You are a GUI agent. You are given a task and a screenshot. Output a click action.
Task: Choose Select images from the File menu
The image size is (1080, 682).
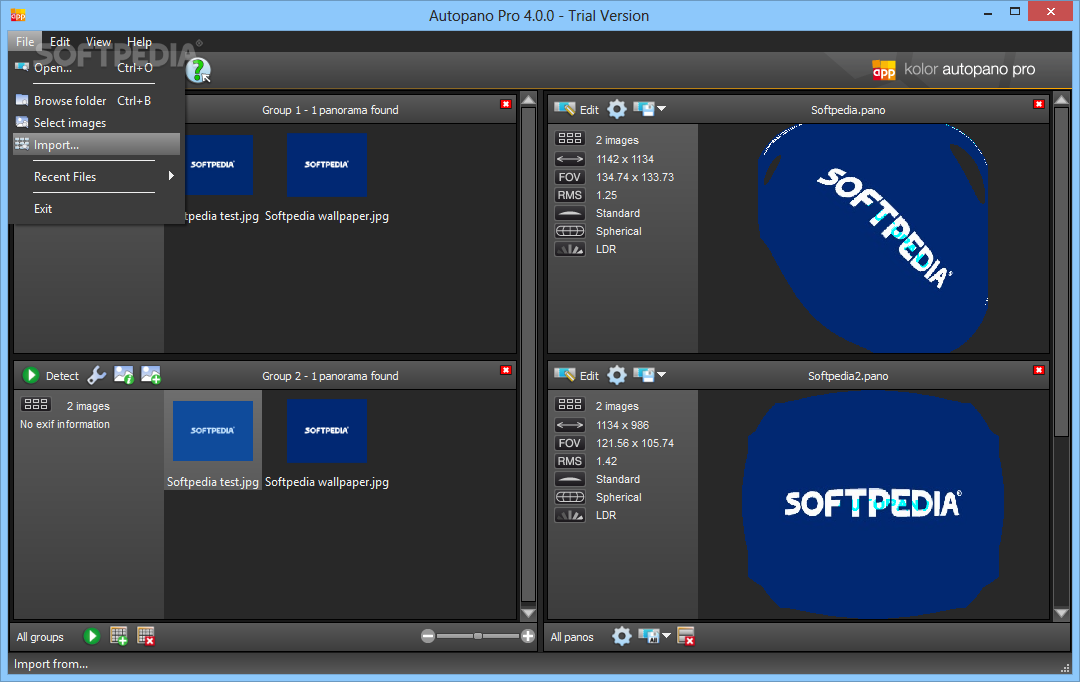[96, 123]
